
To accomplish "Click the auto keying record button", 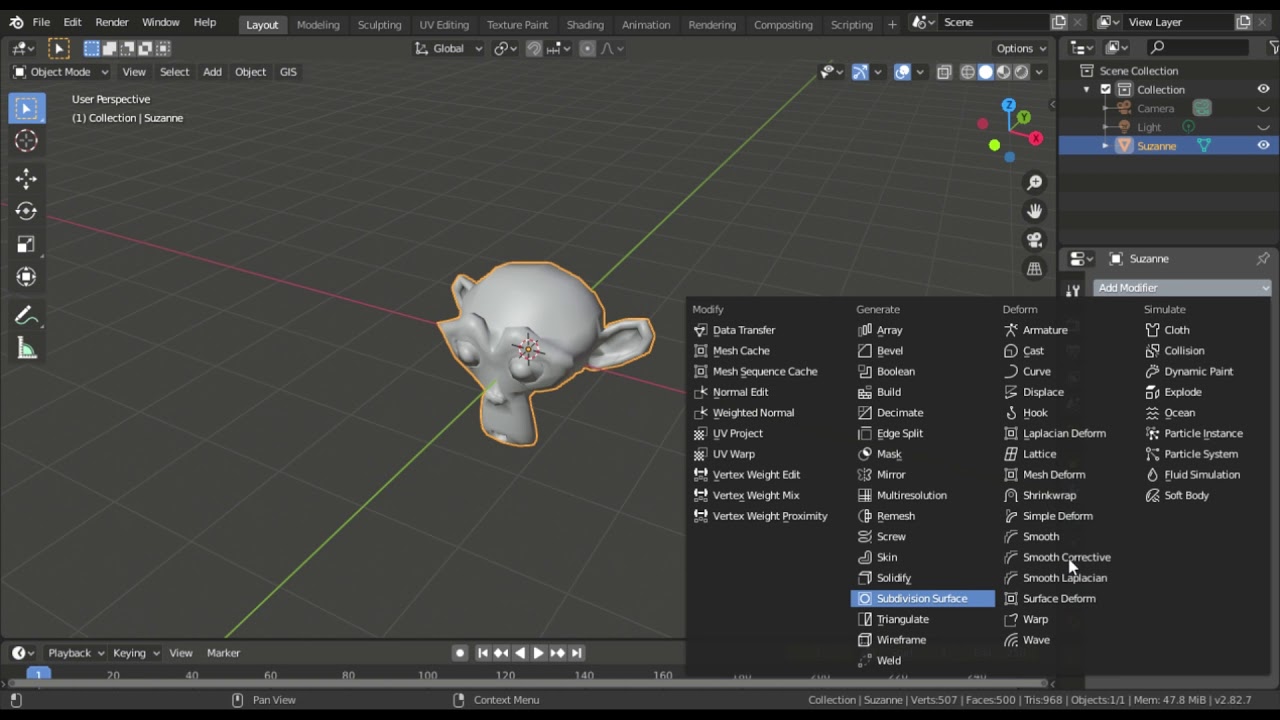I will [460, 653].
